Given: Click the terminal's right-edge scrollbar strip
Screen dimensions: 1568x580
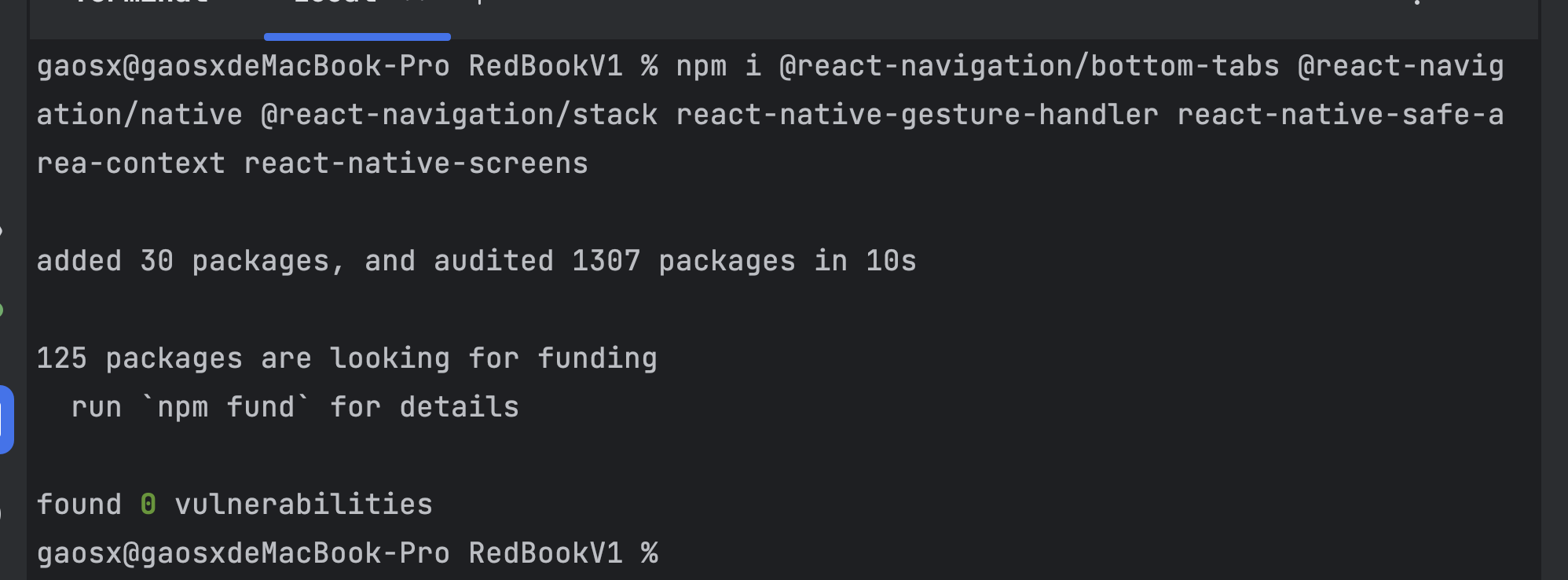Looking at the screenshot, I should point(1552,314).
